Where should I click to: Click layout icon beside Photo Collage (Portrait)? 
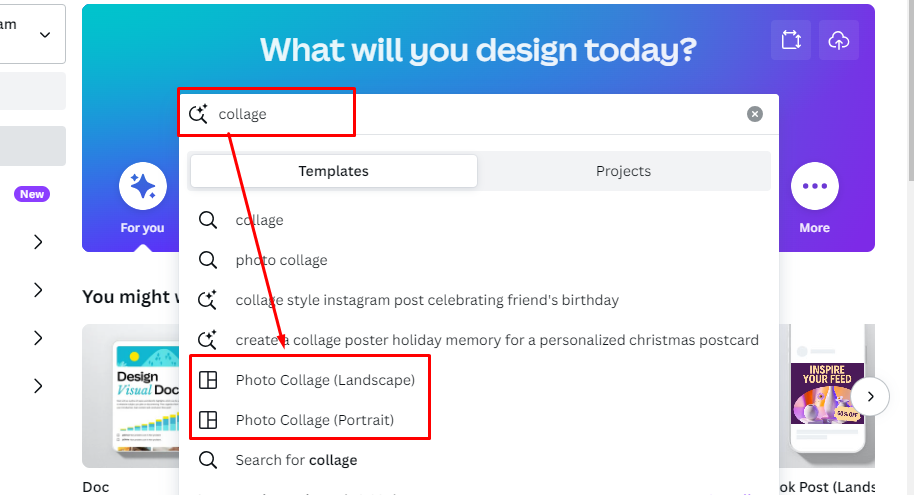pos(208,420)
